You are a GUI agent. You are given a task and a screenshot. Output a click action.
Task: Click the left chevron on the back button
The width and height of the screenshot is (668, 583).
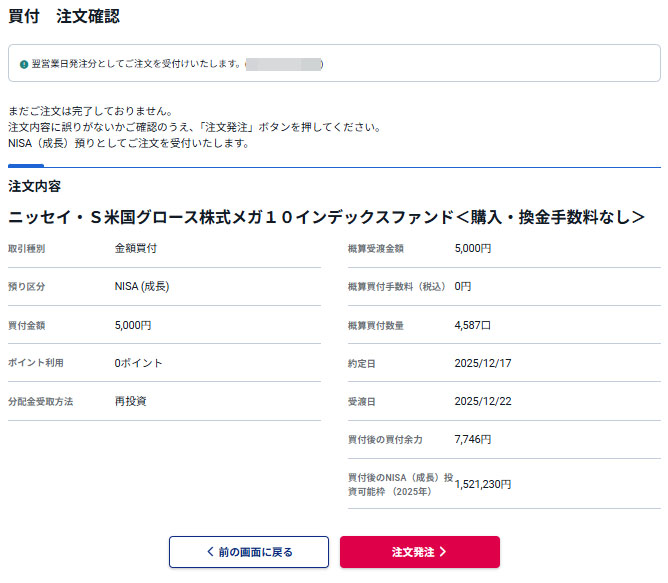coord(209,552)
